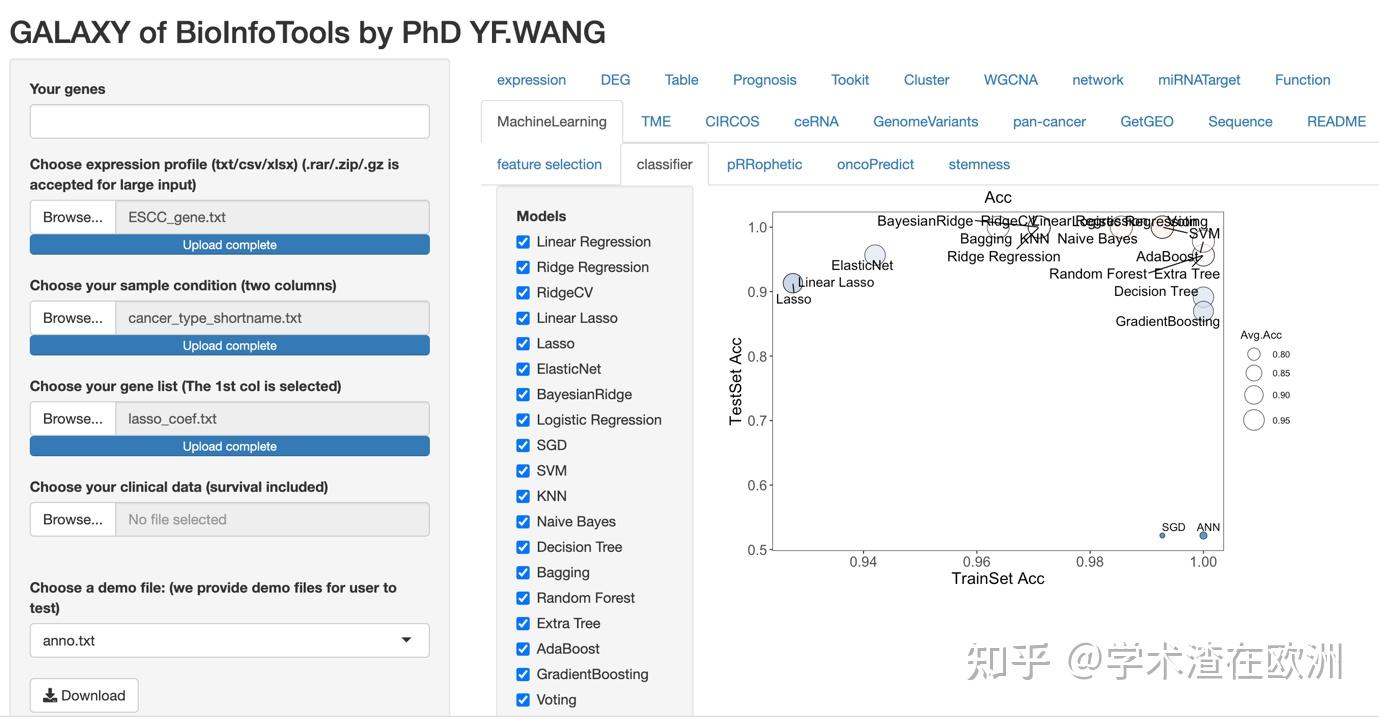The height and width of the screenshot is (717, 1379).
Task: Click the SGD data point in plot
Action: [x=1162, y=535]
